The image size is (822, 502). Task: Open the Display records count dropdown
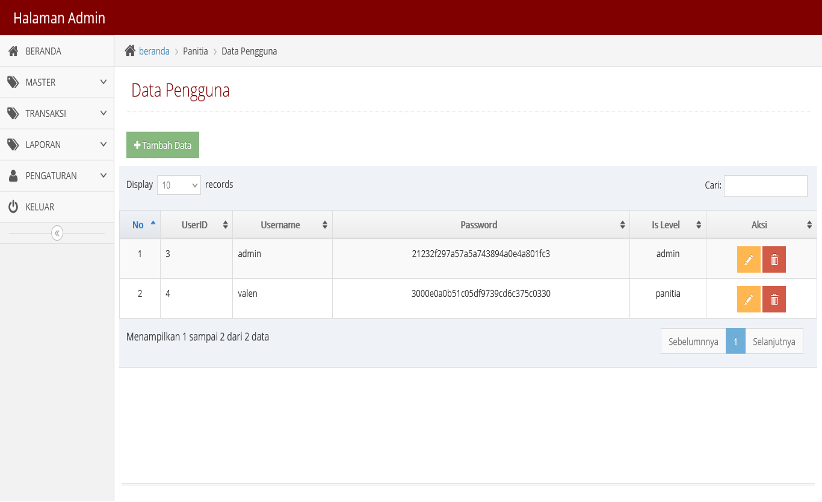tap(179, 185)
